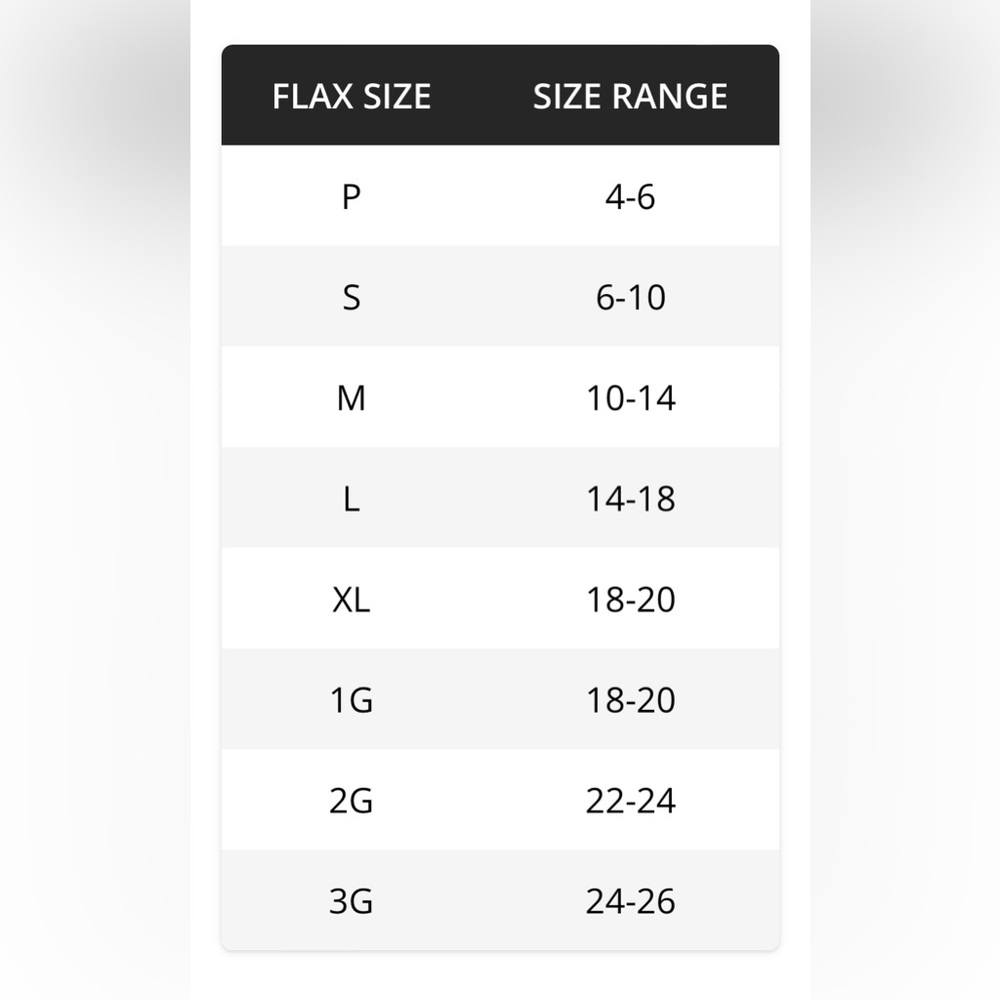Viewport: 1000px width, 1000px height.
Task: Click the 10-14 range value
Action: (630, 398)
